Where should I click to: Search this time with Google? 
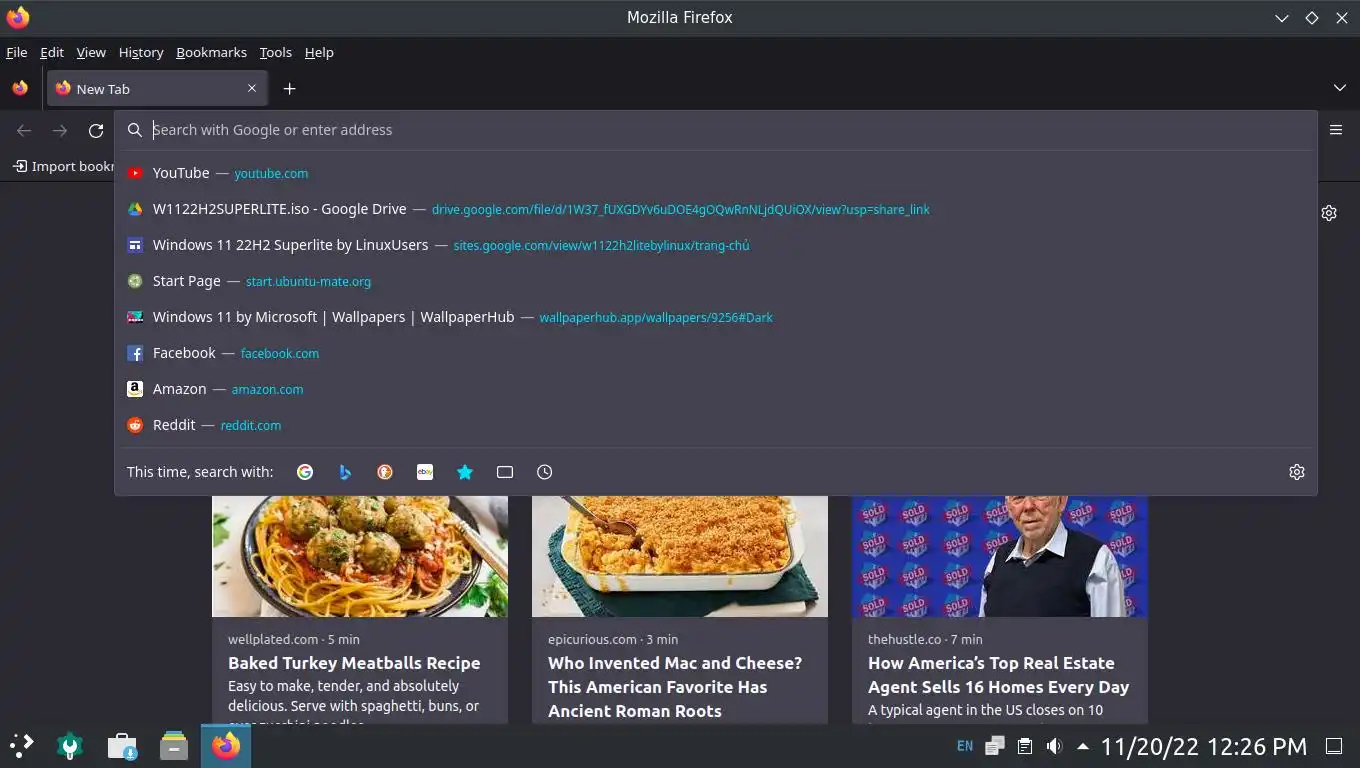coord(305,472)
